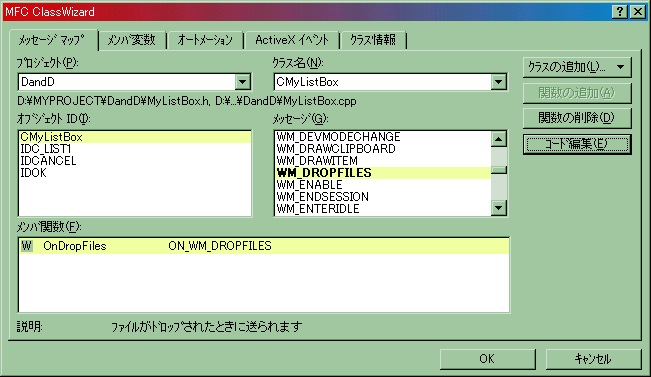
Task: Go to the クラス情報 tab
Action: (373, 40)
